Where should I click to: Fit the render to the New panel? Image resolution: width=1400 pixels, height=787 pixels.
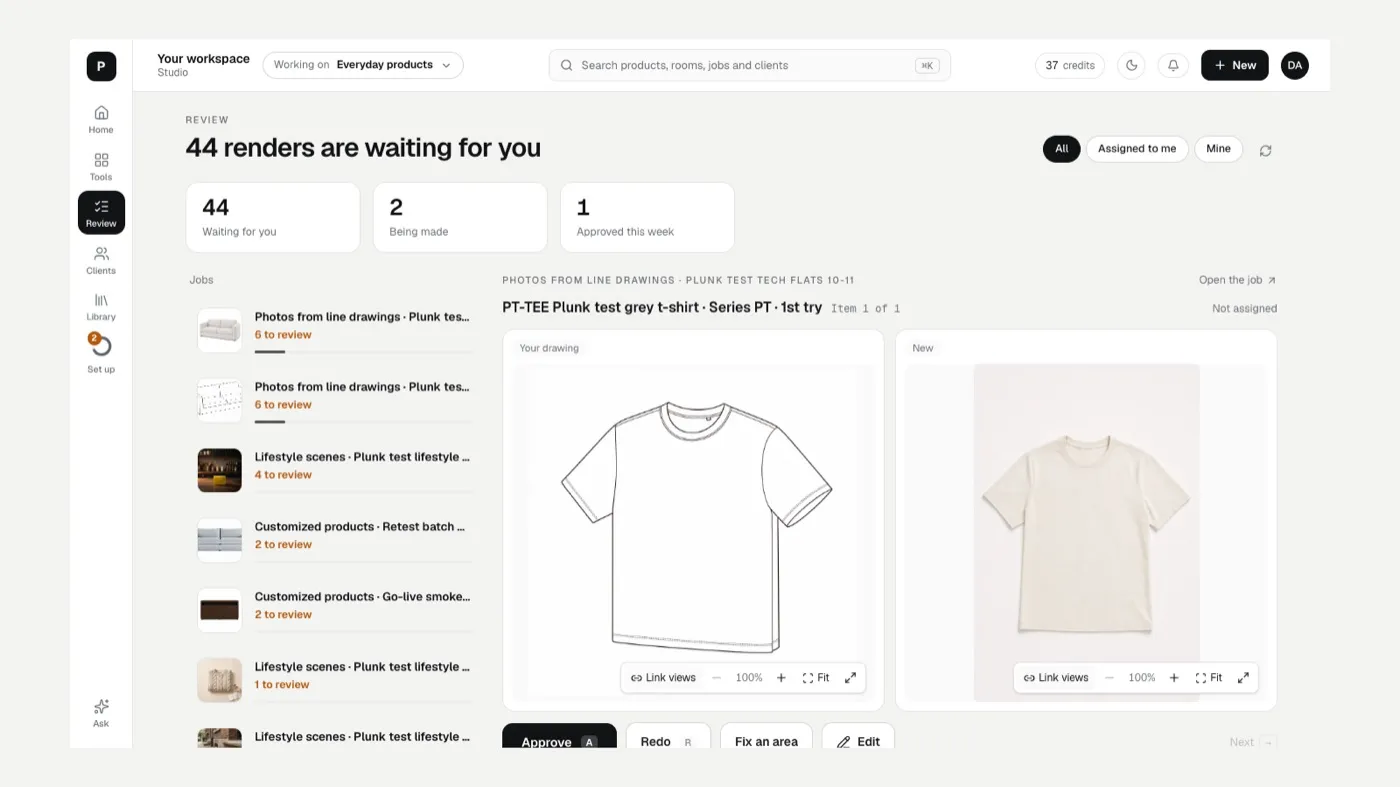pyautogui.click(x=1209, y=678)
